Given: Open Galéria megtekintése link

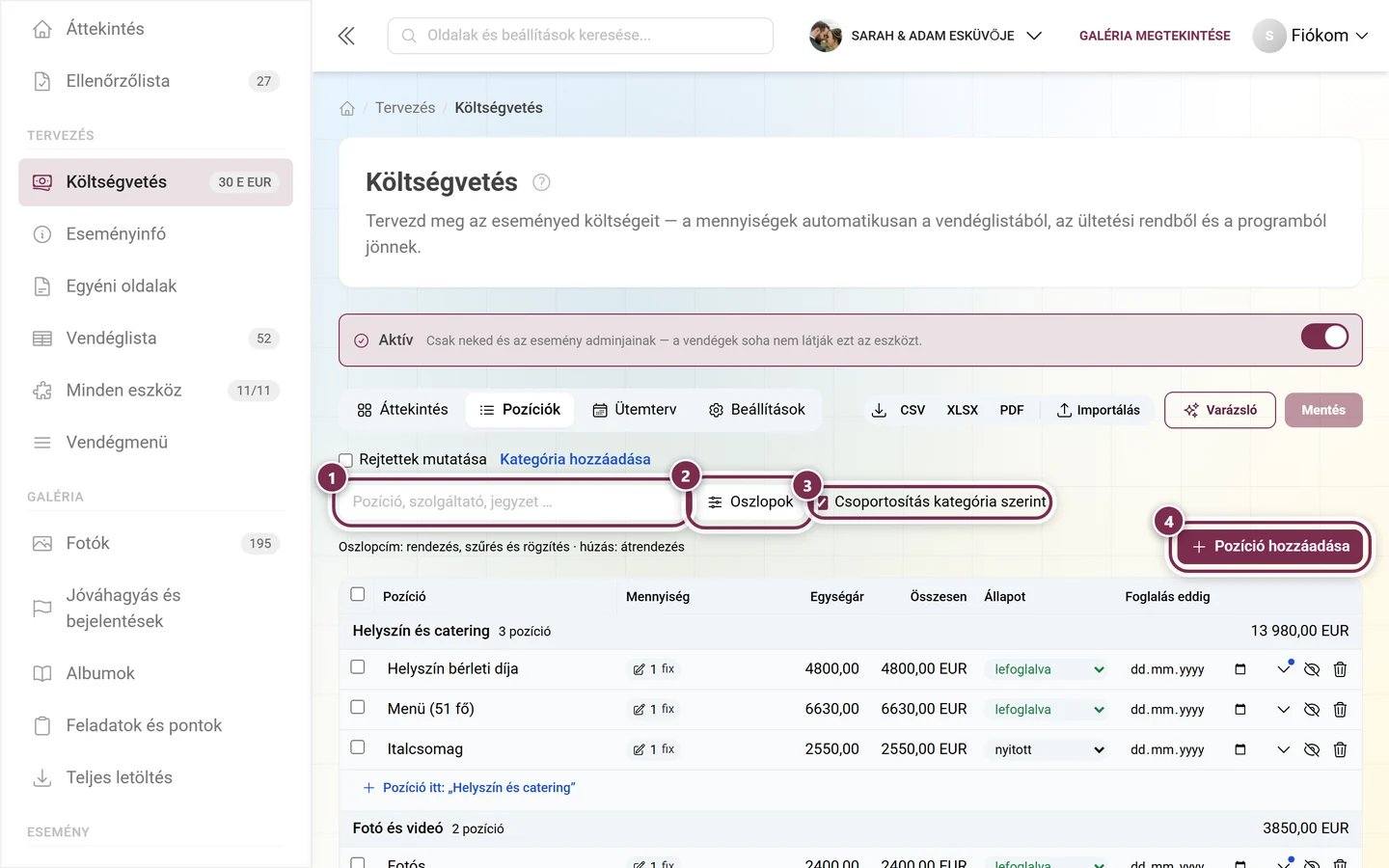Looking at the screenshot, I should [x=1155, y=36].
